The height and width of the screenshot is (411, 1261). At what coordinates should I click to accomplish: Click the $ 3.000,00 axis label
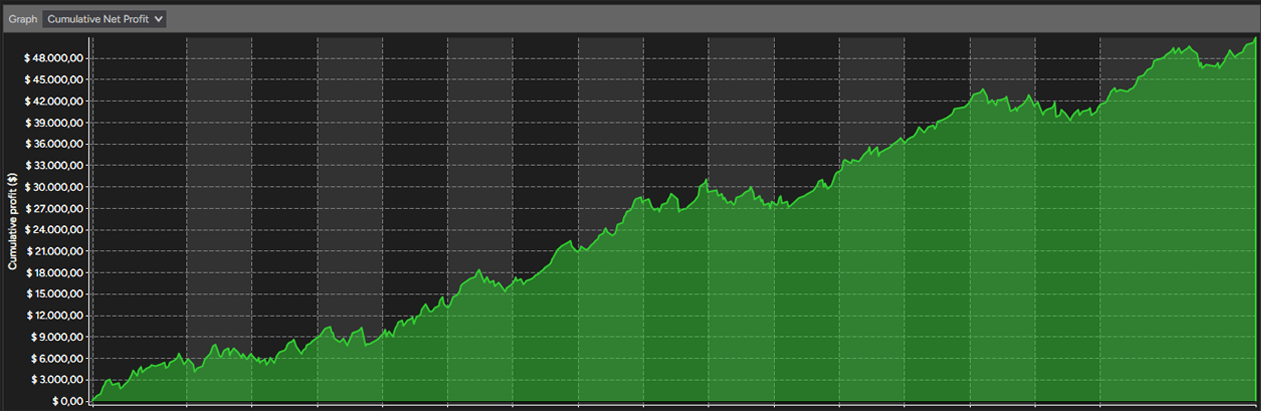click(59, 380)
